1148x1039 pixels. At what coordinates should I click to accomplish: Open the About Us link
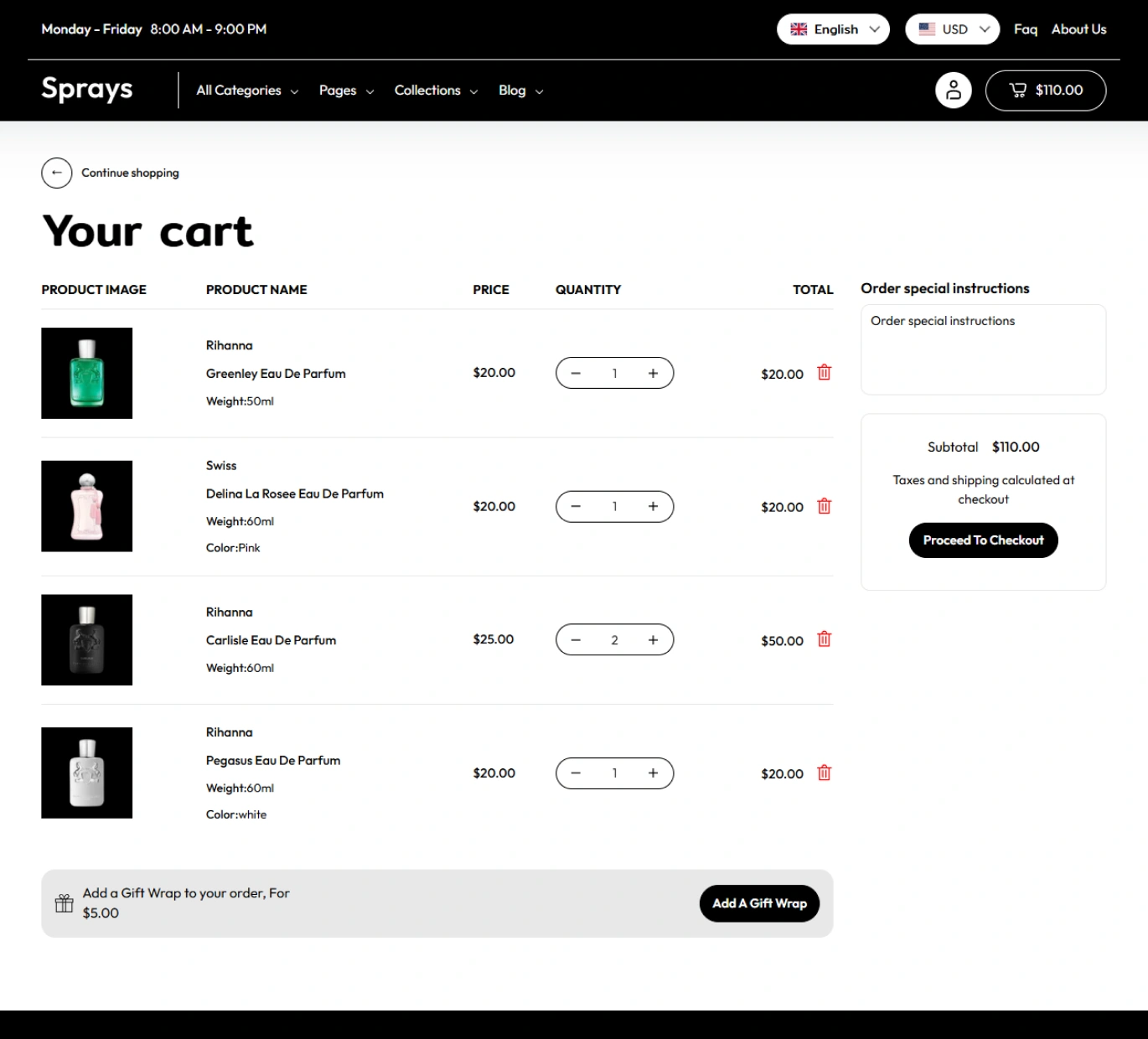(x=1079, y=29)
